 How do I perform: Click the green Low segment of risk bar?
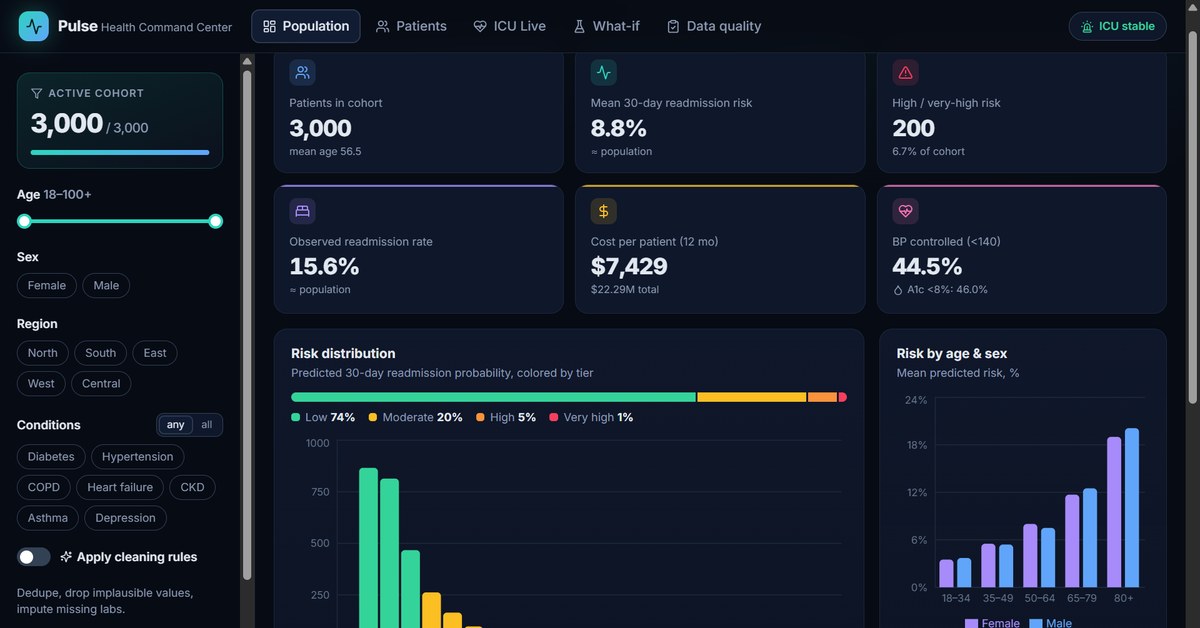click(493, 397)
